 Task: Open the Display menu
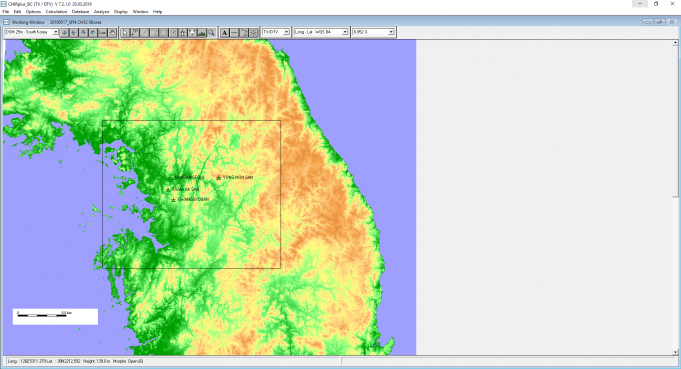(121, 12)
